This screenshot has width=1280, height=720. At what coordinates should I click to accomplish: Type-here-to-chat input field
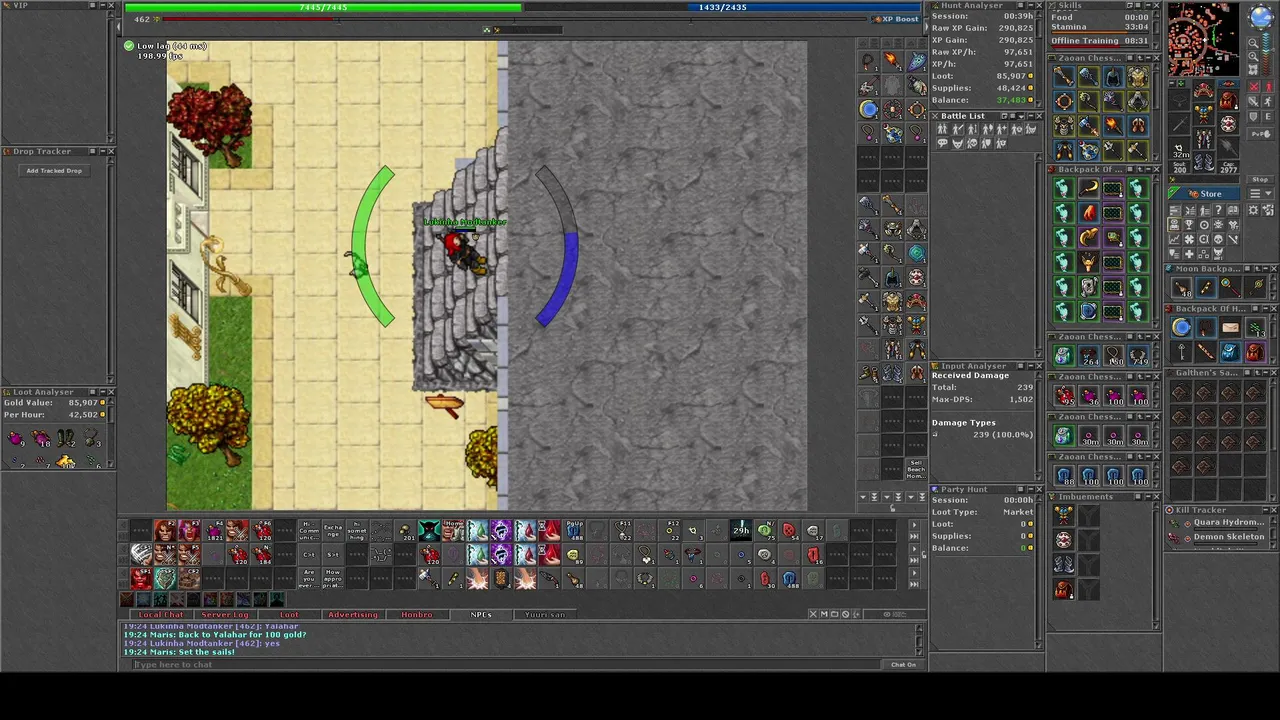point(505,665)
